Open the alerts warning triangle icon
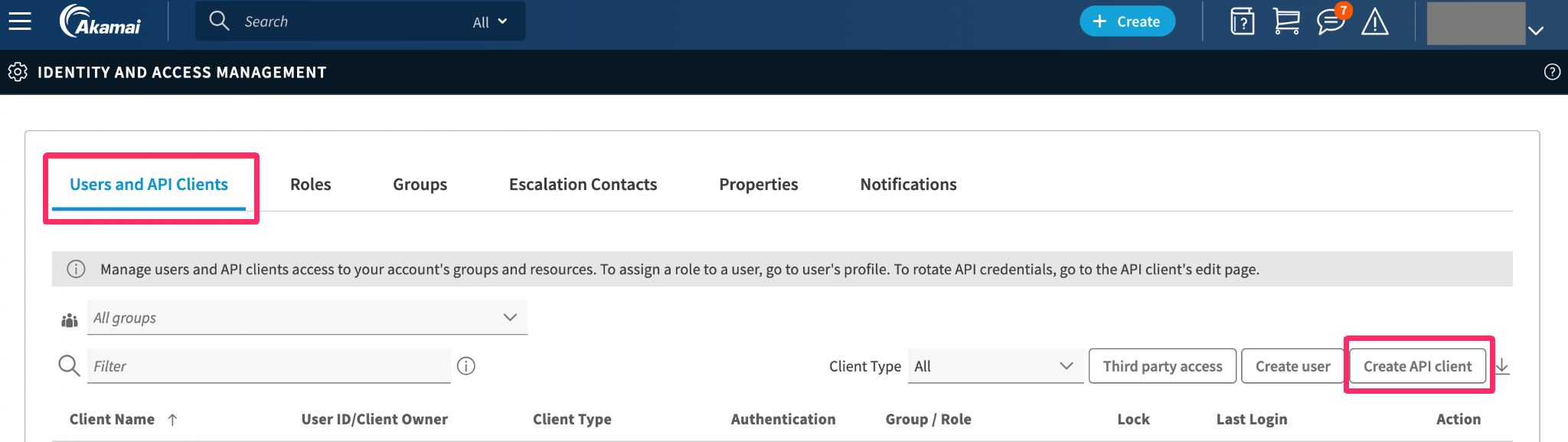This screenshot has width=1568, height=442. (1375, 21)
